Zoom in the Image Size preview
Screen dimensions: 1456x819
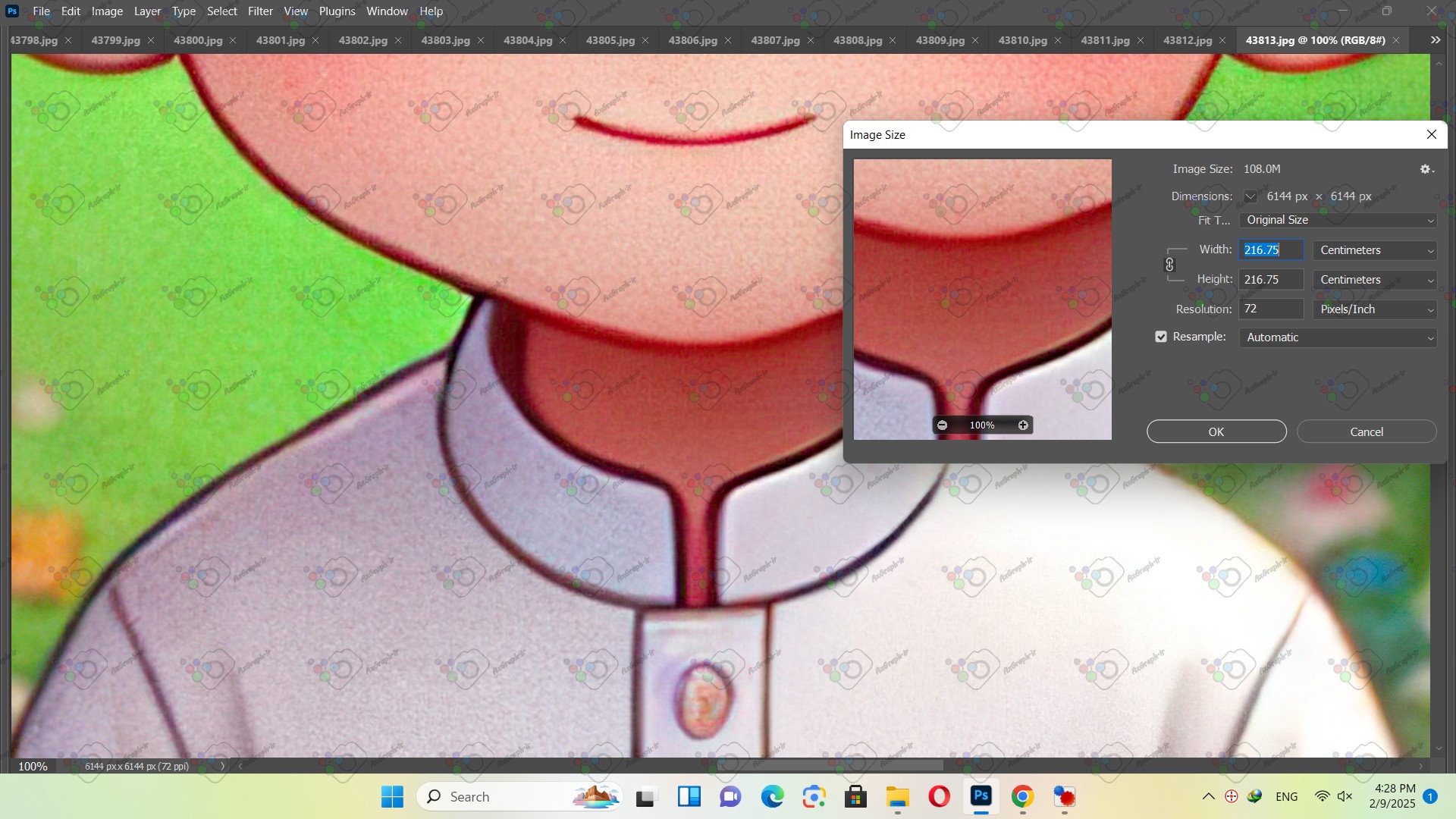point(1023,425)
